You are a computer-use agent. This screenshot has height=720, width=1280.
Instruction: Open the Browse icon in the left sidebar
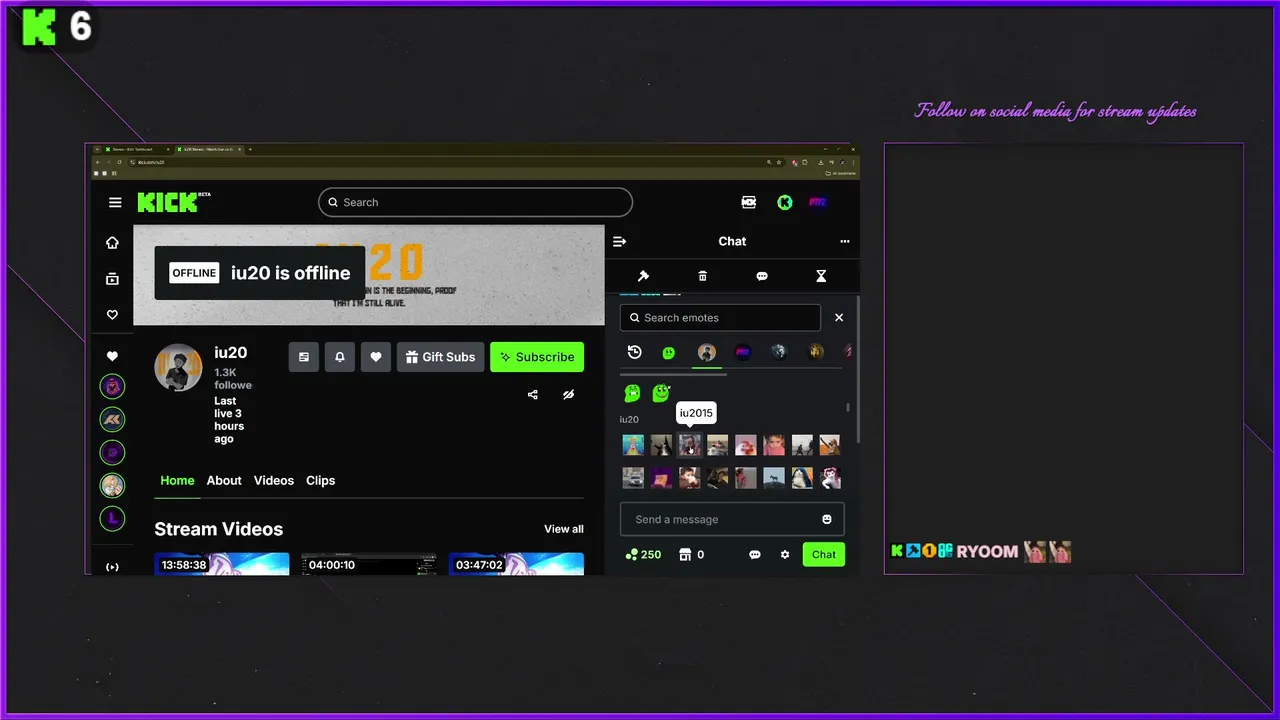coord(112,279)
